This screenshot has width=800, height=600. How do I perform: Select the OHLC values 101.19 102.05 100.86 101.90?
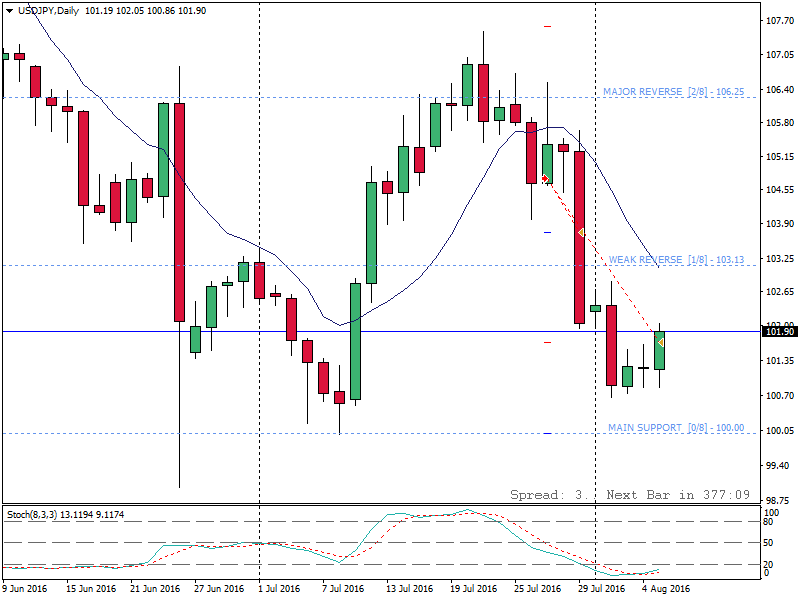[x=145, y=11]
